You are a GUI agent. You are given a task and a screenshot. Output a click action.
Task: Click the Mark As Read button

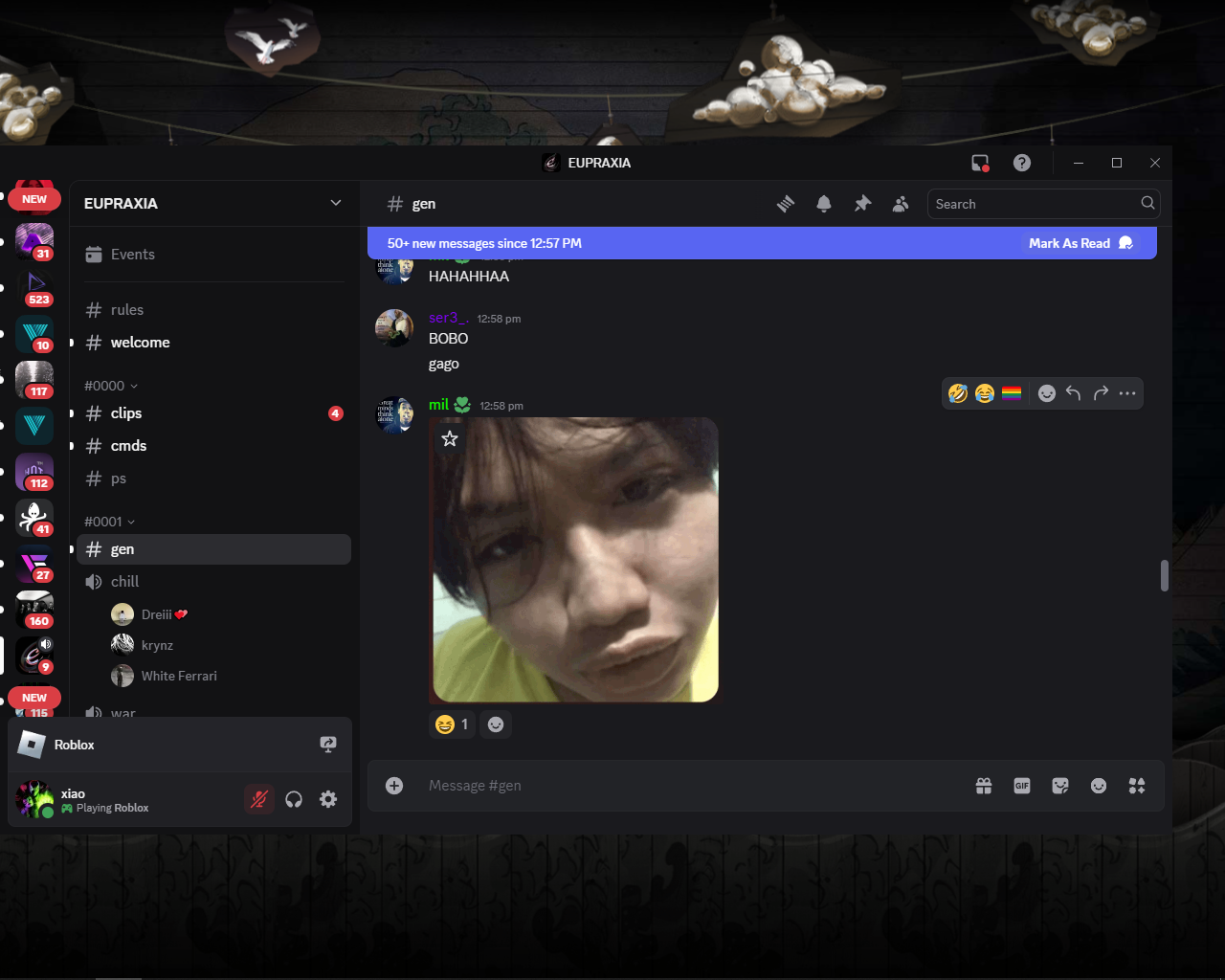point(1080,243)
